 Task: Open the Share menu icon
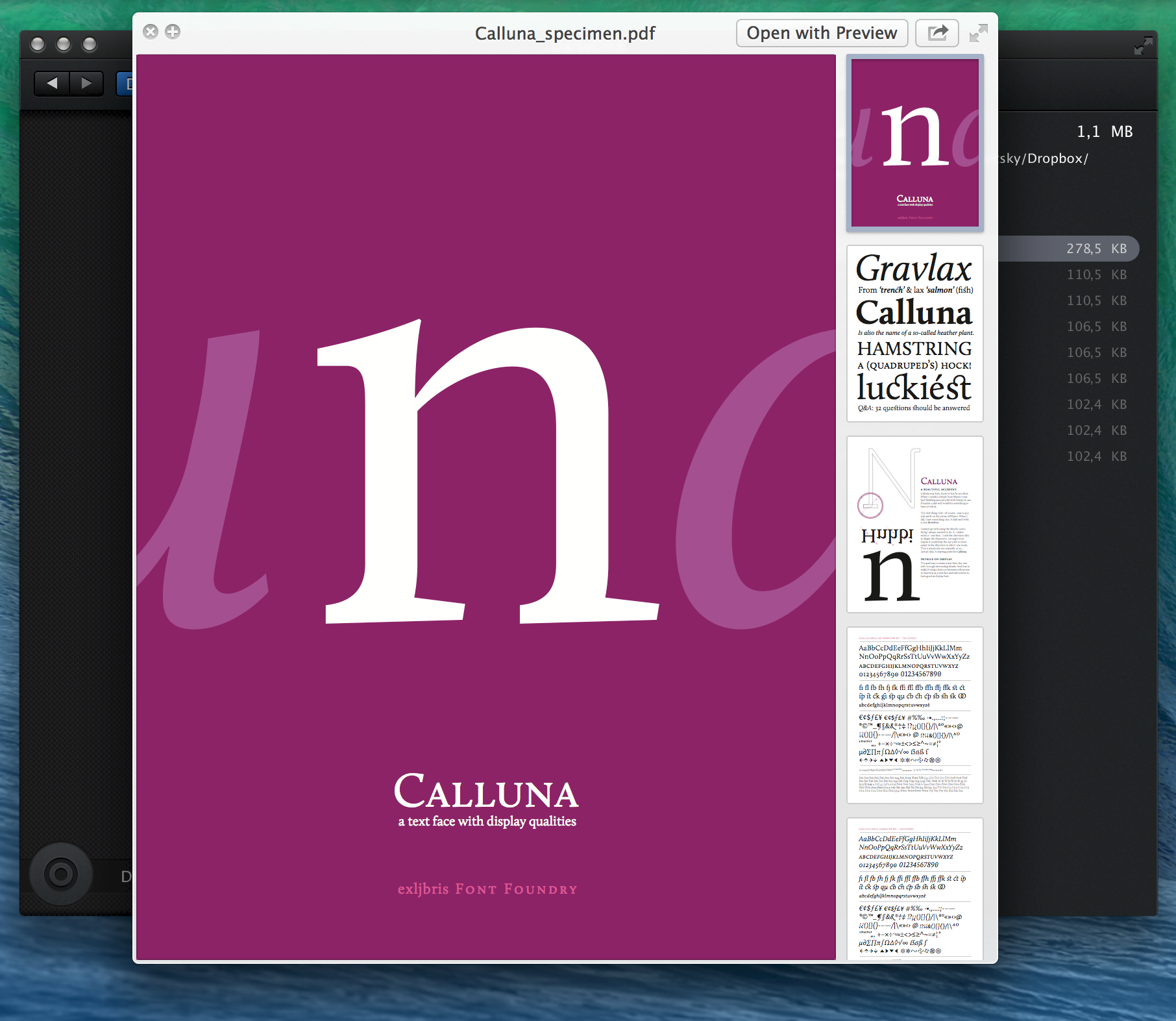click(x=937, y=33)
